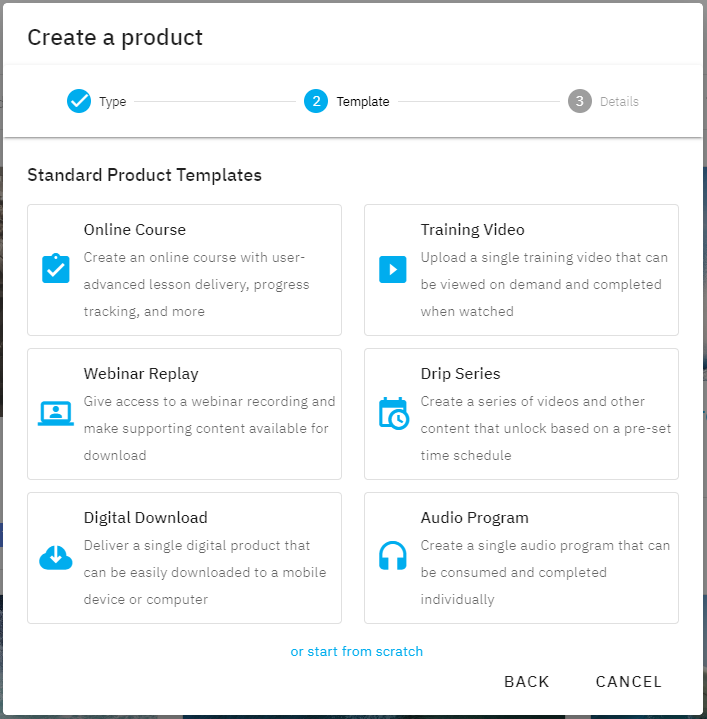
Task: Click the Drip Series description text
Action: [546, 428]
